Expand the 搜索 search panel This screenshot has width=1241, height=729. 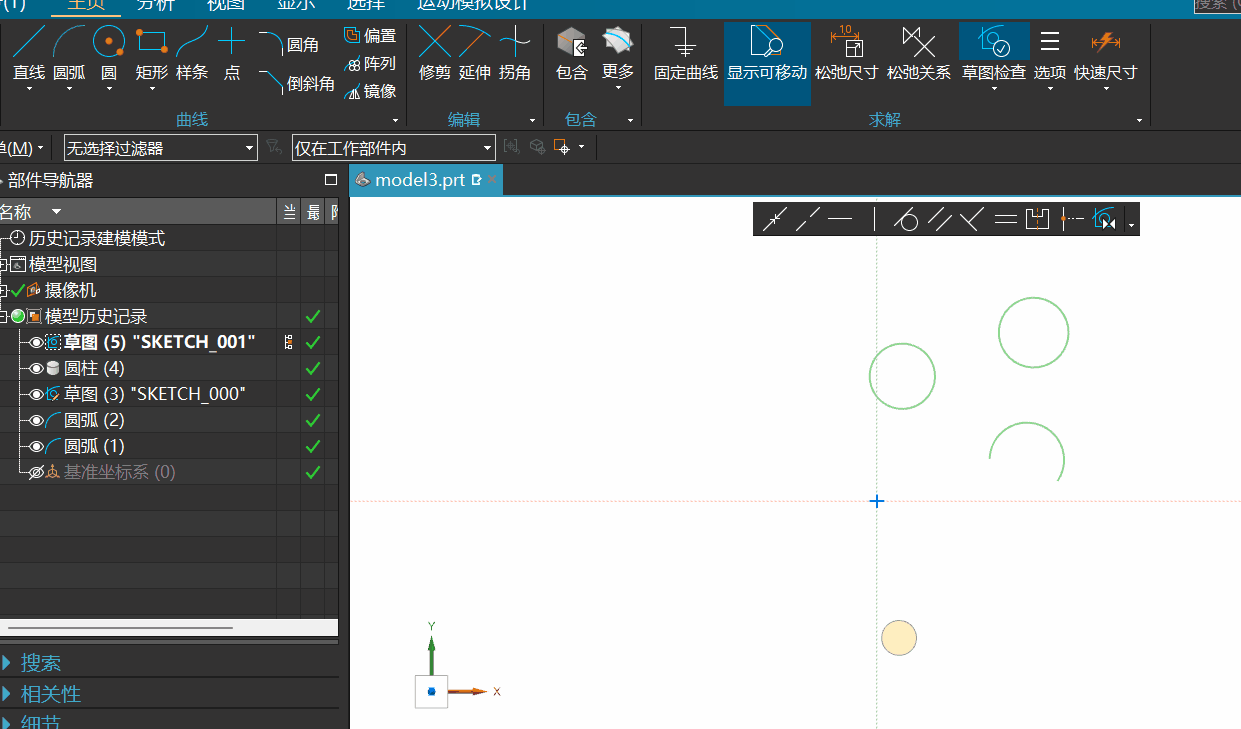[x=40, y=663]
